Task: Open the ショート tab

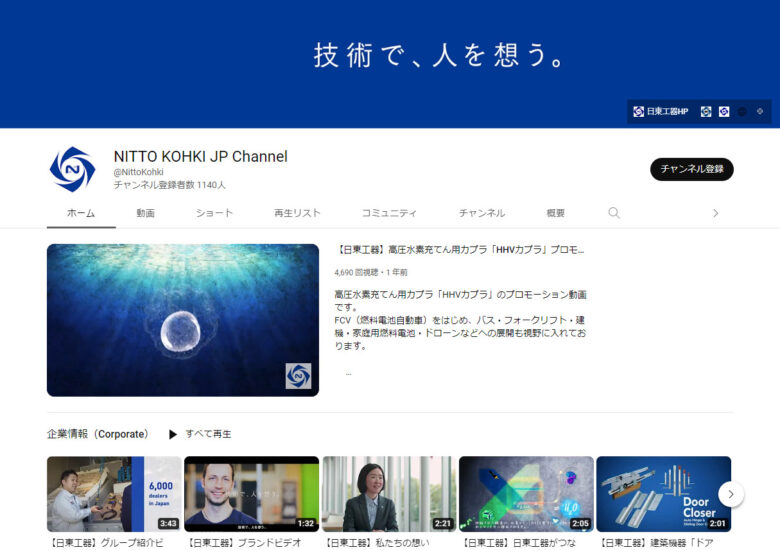Action: tap(214, 213)
